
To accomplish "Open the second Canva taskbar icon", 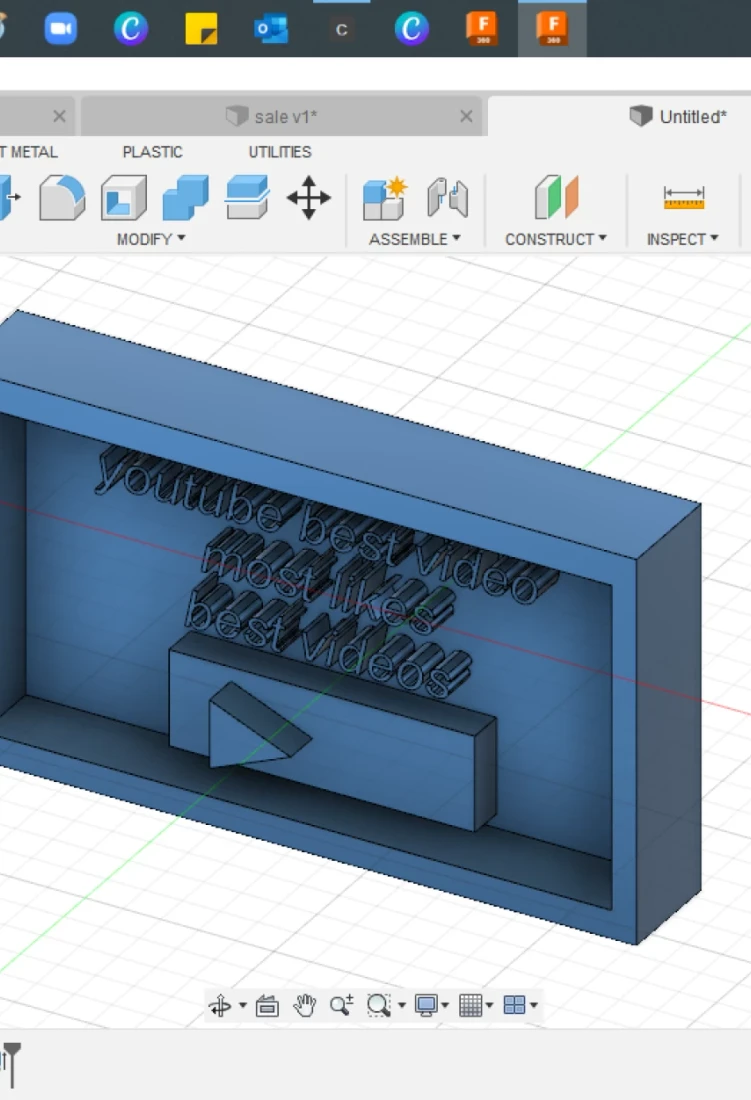I will click(x=412, y=29).
